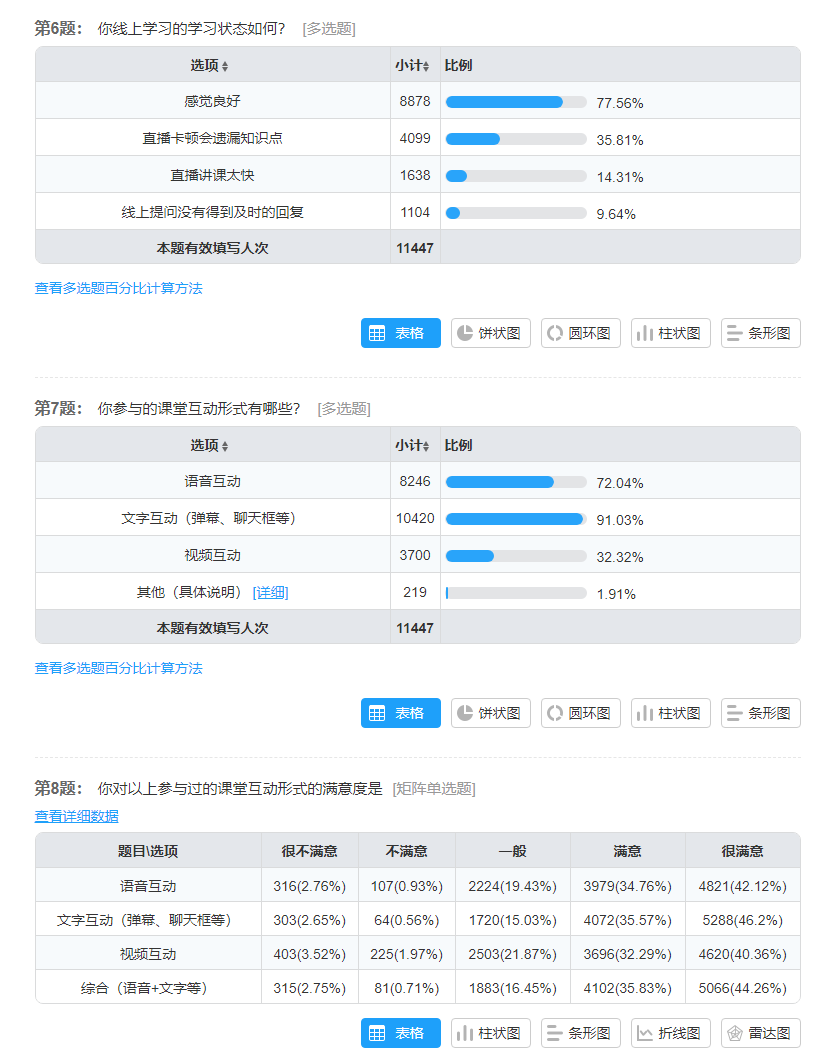830x1060 pixels.
Task: Select the 表格 table view for Question 8
Action: coord(400,1033)
